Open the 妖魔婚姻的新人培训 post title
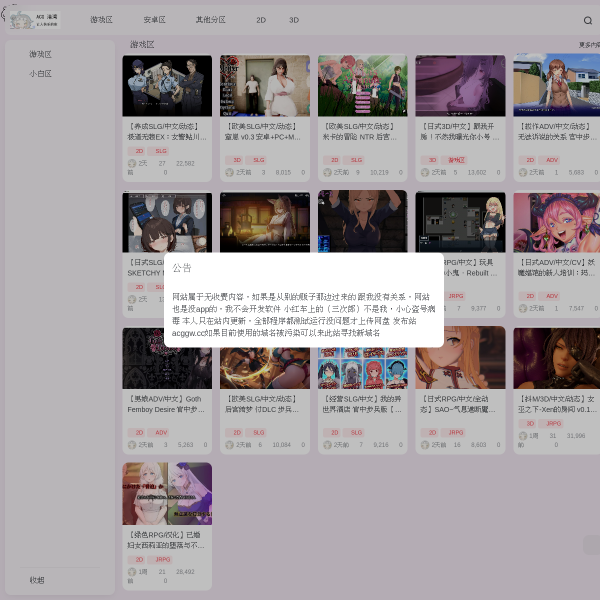This screenshot has width=600, height=600. point(558,267)
